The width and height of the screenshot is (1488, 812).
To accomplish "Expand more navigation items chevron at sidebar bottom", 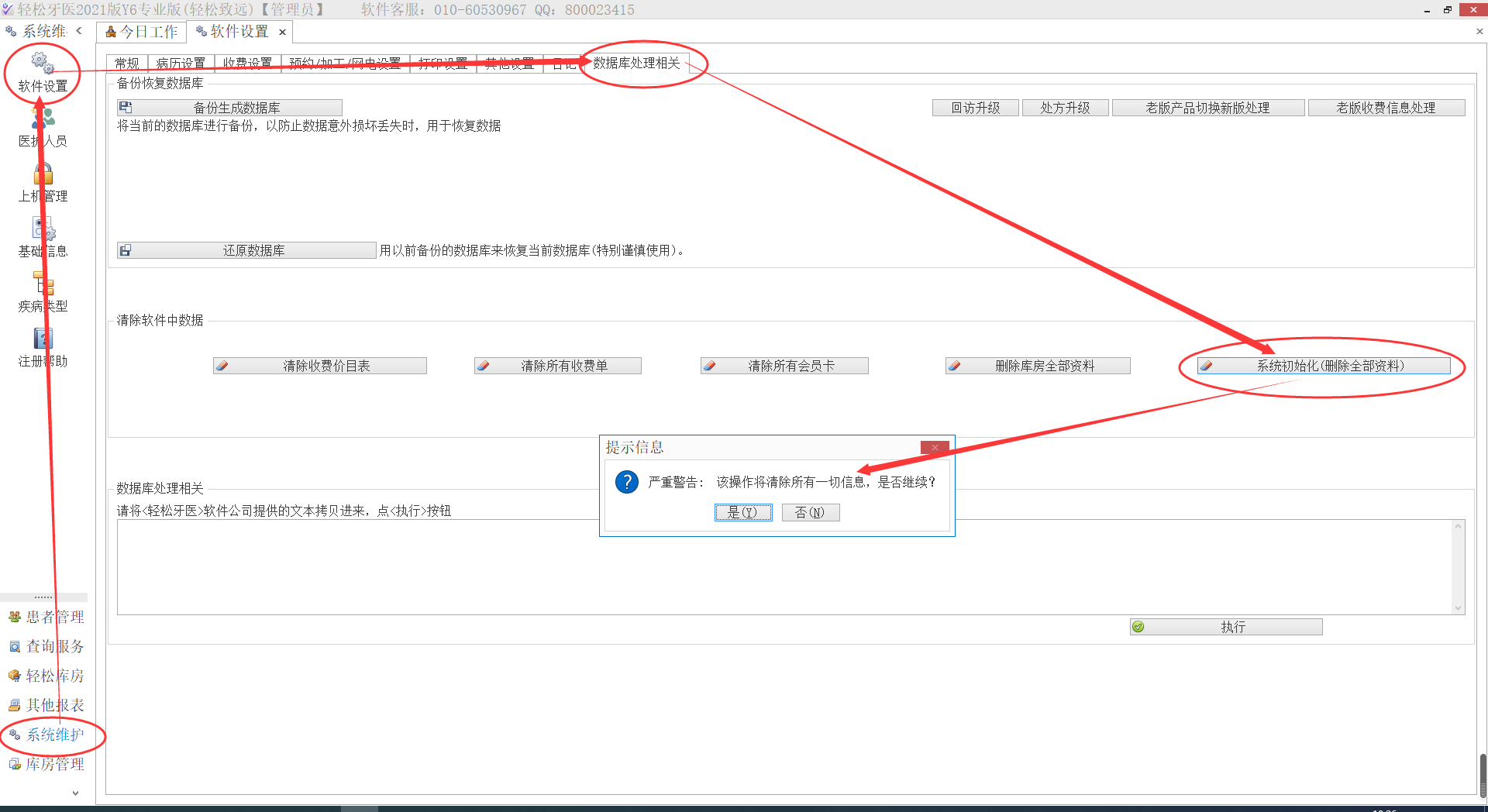I will [x=75, y=793].
